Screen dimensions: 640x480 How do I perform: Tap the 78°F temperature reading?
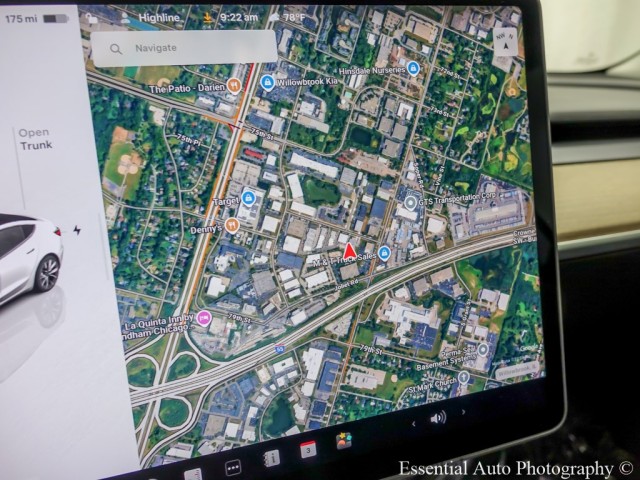294,17
